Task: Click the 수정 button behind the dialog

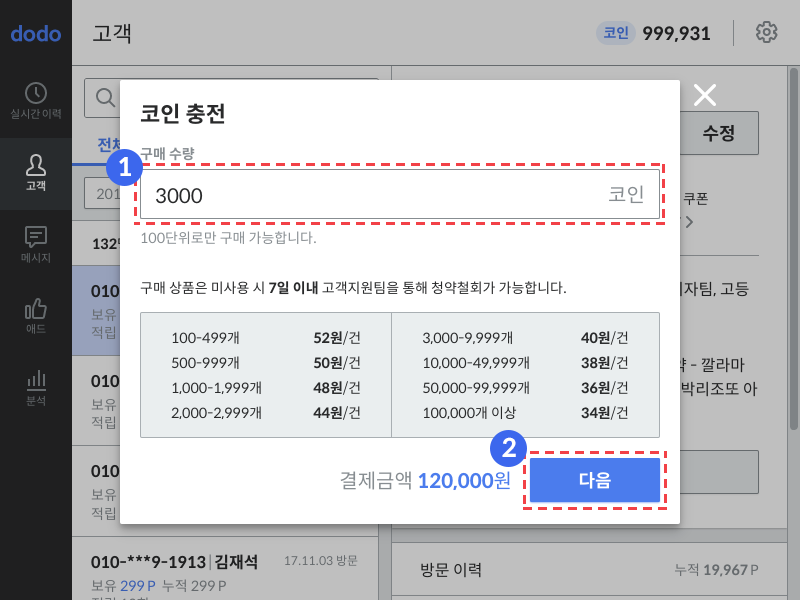Action: (719, 133)
